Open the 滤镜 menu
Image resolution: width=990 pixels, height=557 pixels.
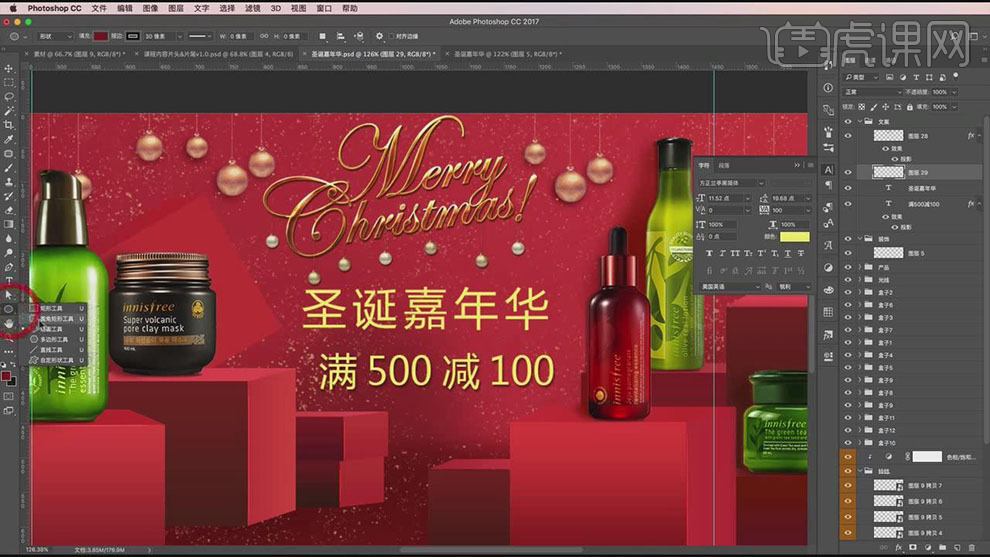coord(253,8)
